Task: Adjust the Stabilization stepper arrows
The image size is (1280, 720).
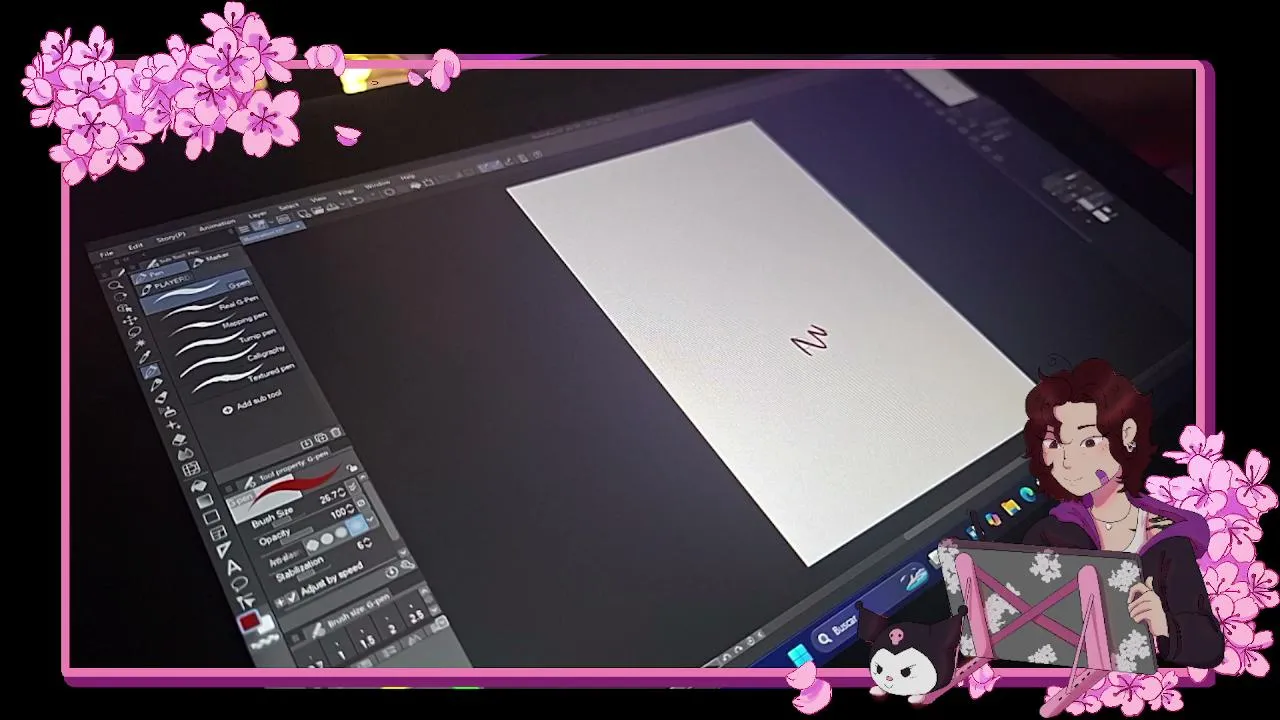Action: tap(368, 543)
